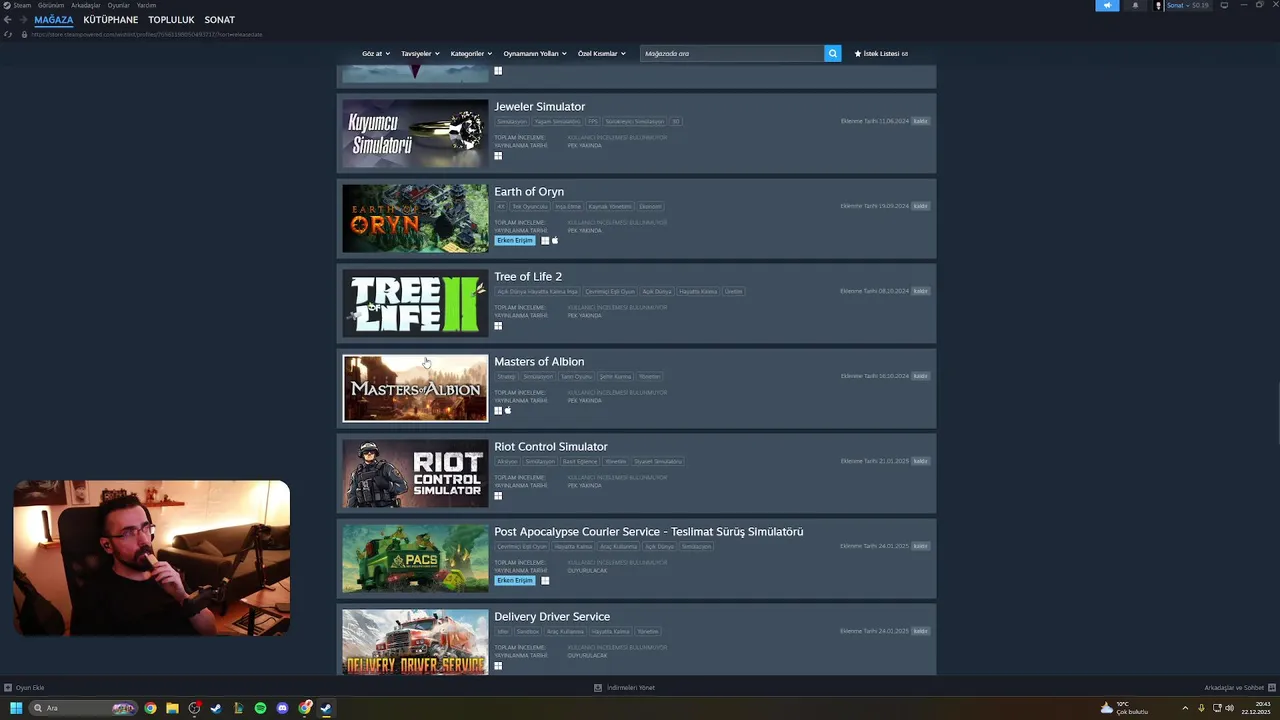Open the notifications bell icon

(x=1135, y=5)
